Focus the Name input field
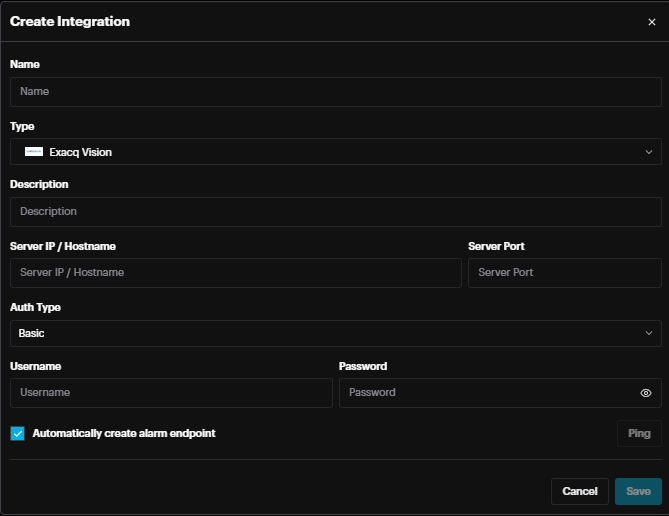669x516 pixels. [x=335, y=92]
